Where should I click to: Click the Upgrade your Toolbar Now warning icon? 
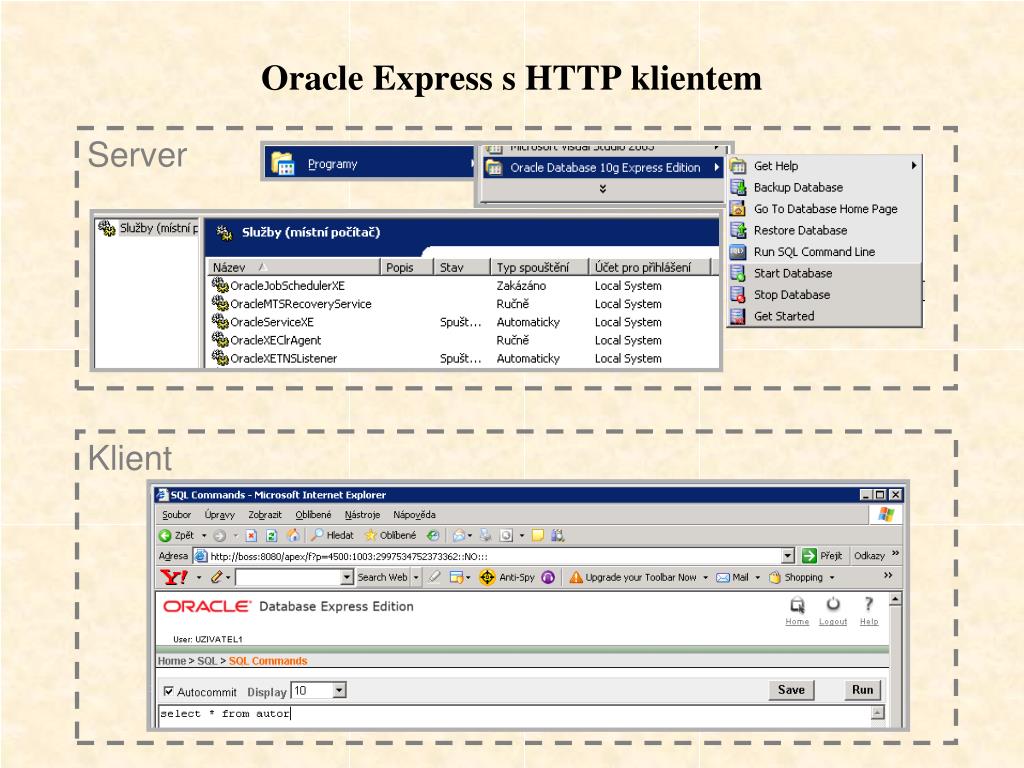575,577
